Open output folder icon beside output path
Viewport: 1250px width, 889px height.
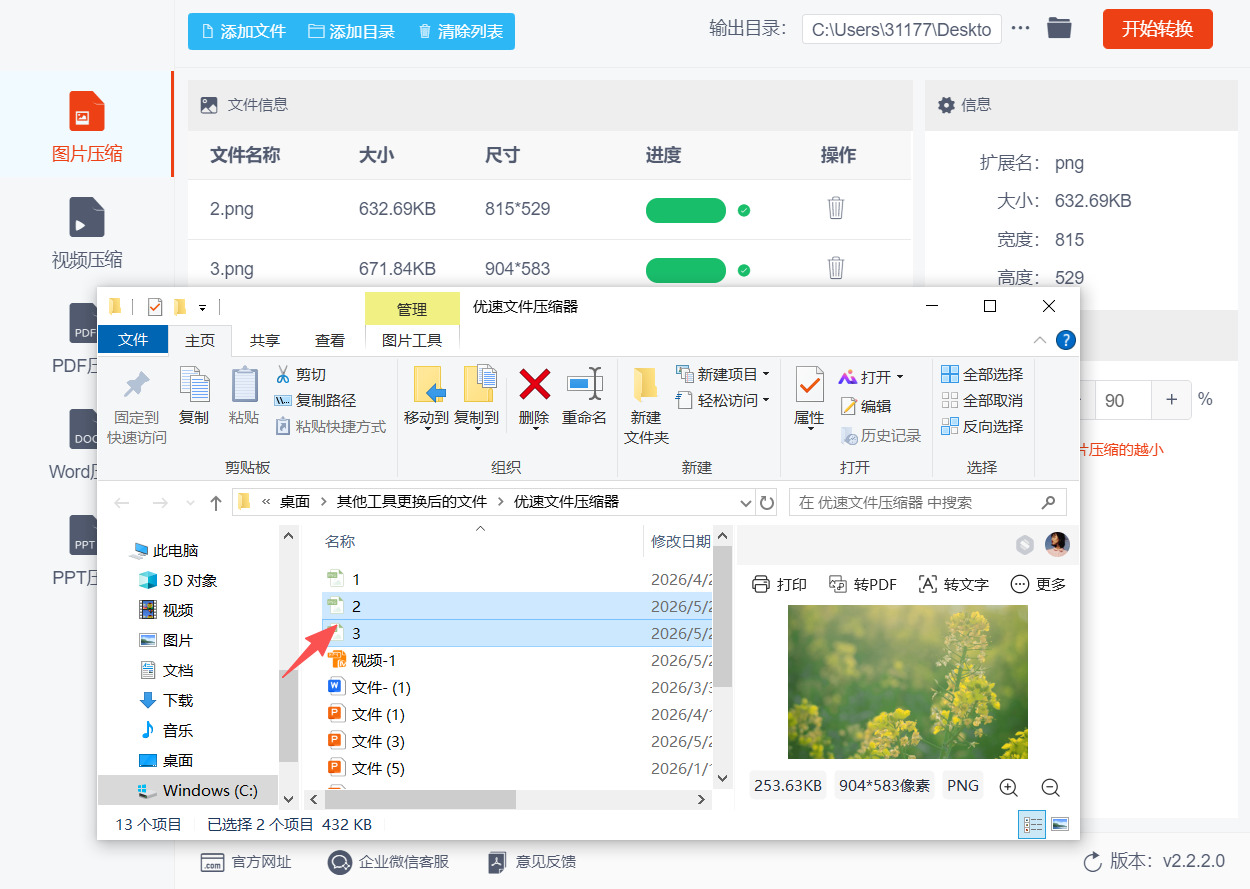(1059, 28)
